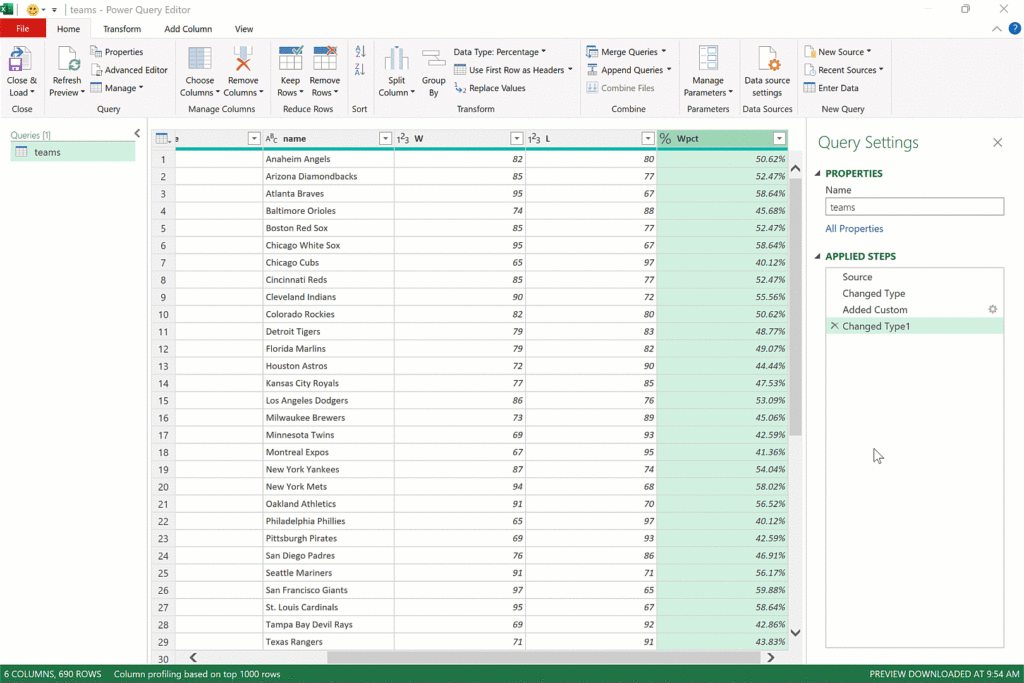
Task: Collapse the Queries pane
Action: [137, 133]
